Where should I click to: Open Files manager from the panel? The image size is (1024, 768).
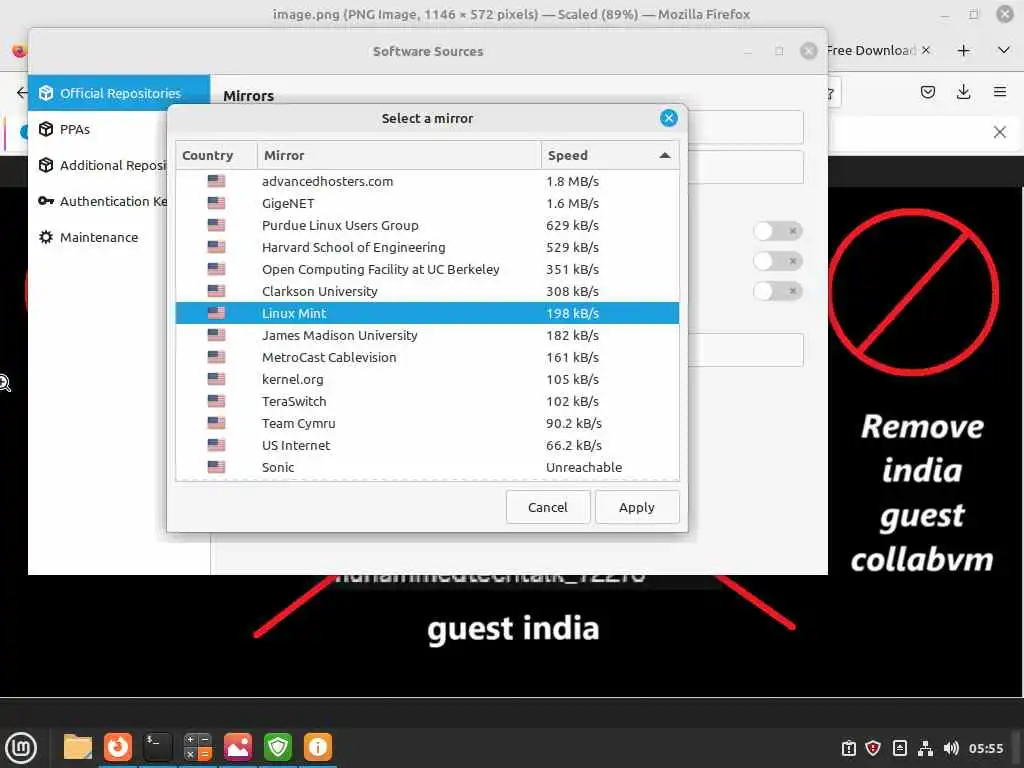[x=78, y=747]
